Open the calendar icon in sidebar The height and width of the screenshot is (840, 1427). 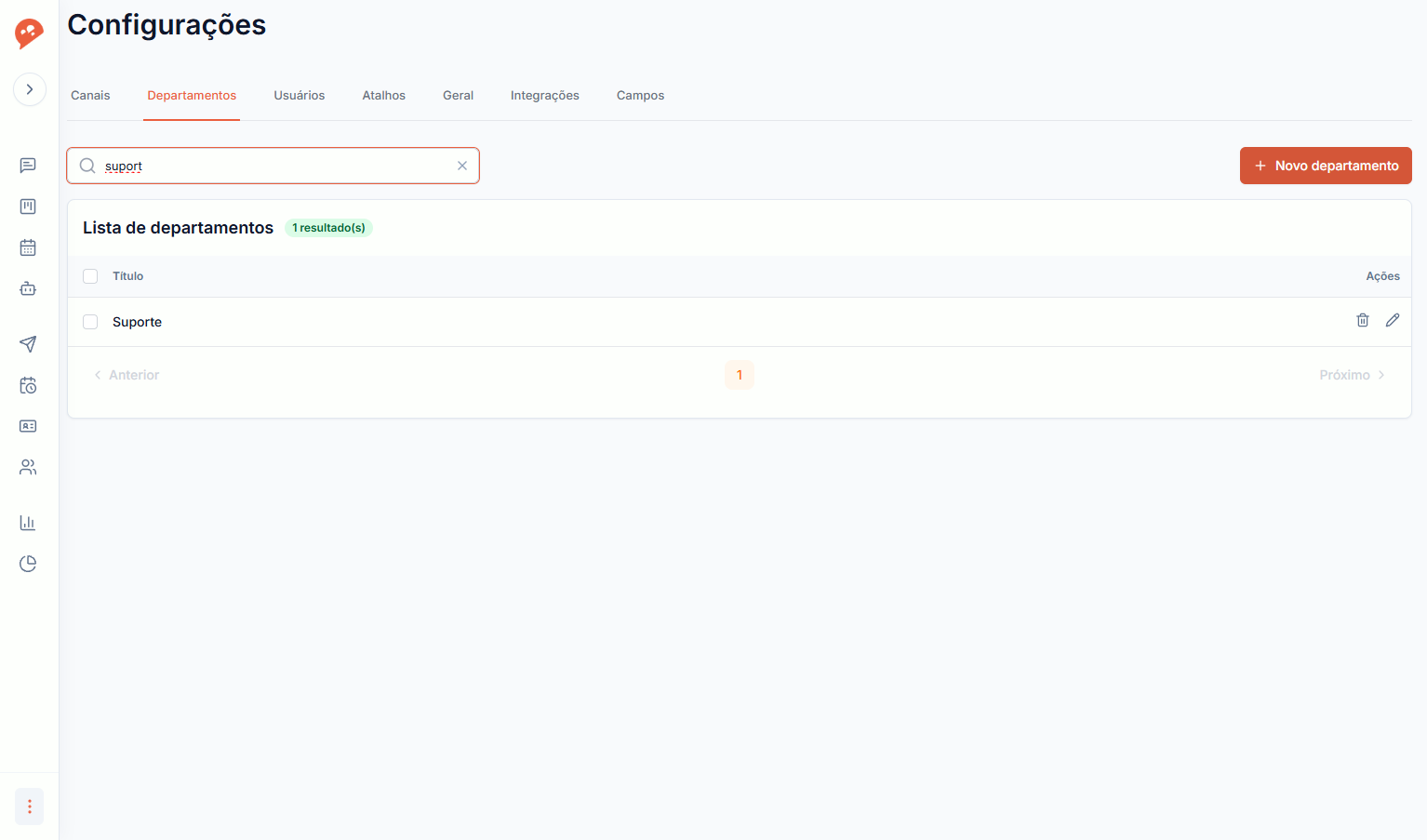[28, 247]
